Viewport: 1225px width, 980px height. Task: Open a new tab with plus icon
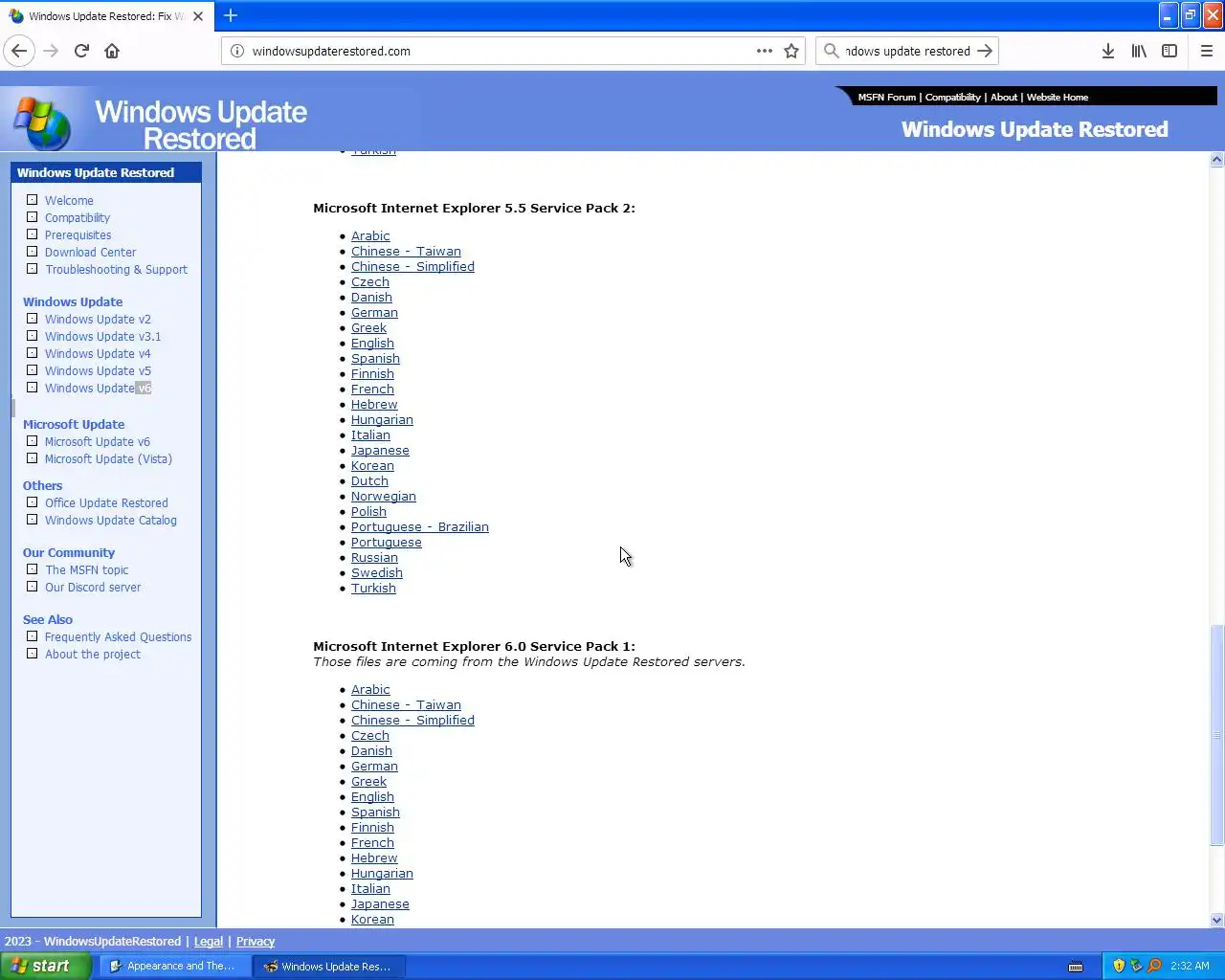pyautogui.click(x=231, y=15)
